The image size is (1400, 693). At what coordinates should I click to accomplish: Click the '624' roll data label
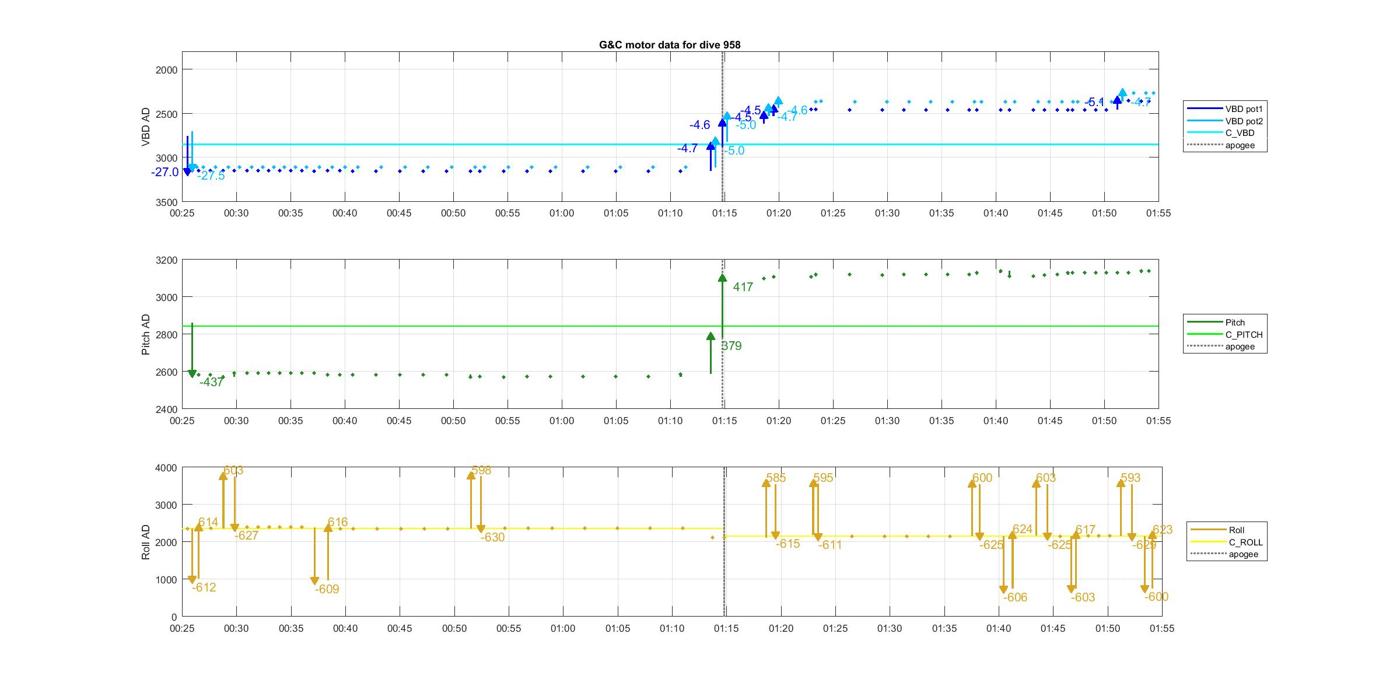click(x=1022, y=530)
